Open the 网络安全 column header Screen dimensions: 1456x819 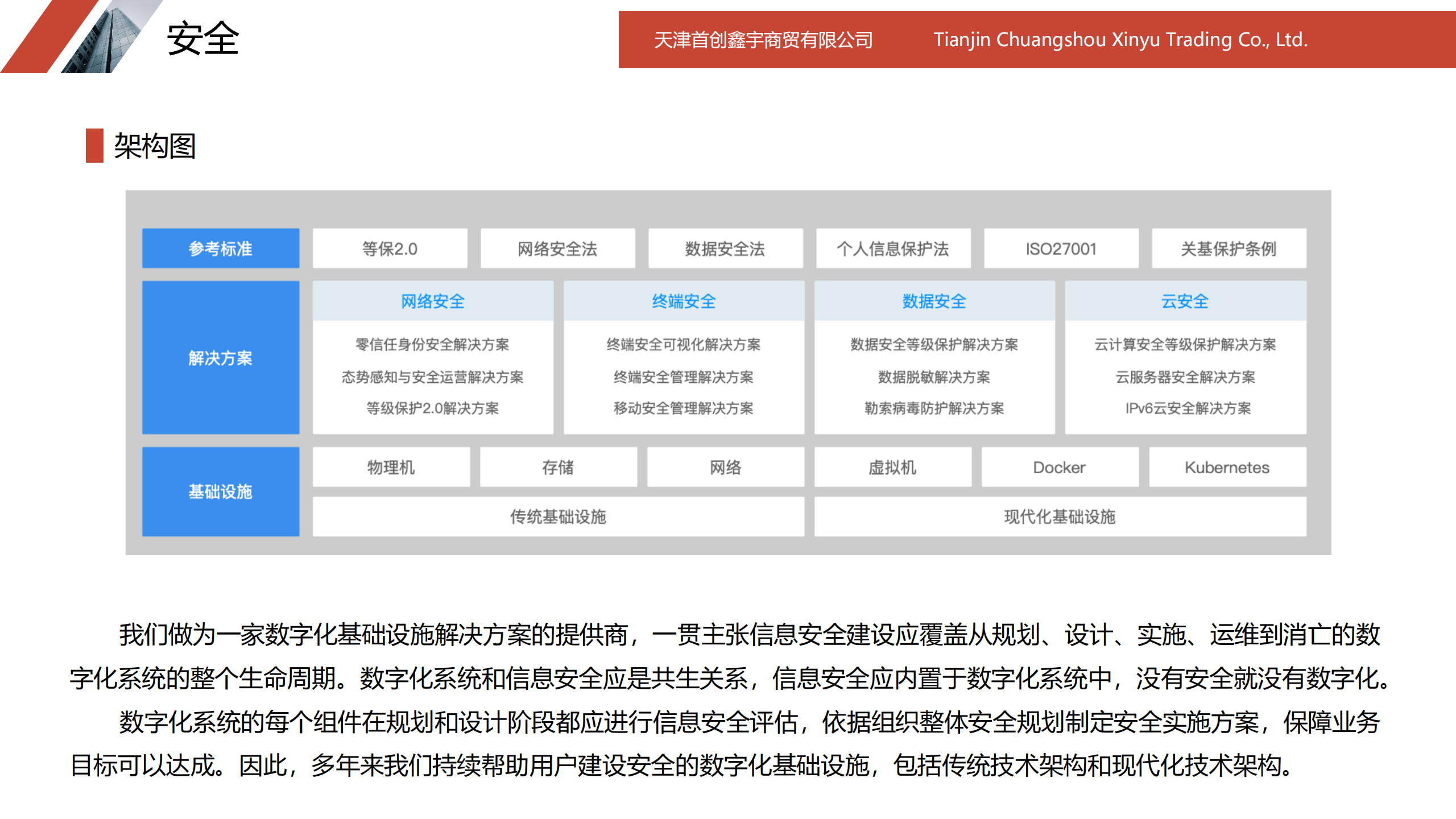433,301
